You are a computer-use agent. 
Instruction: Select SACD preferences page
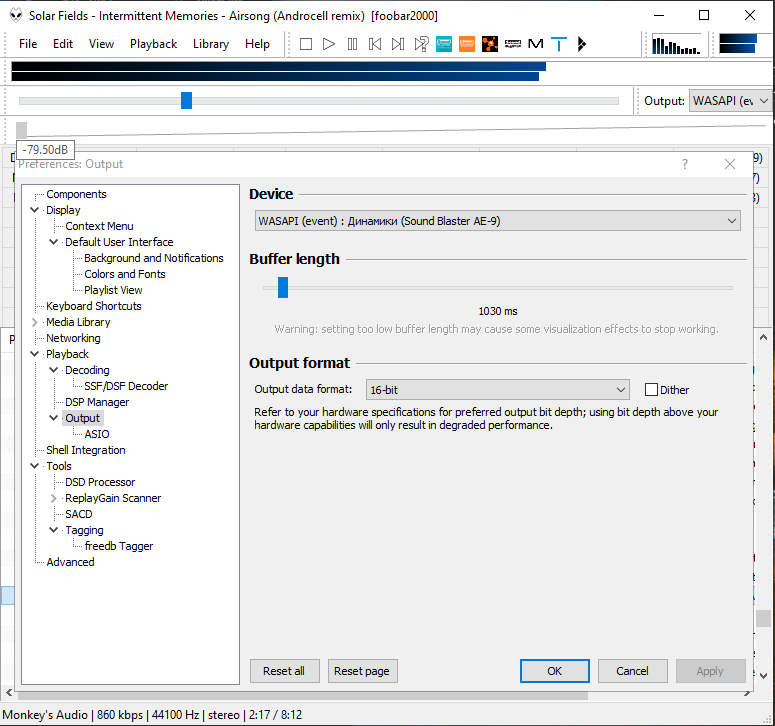(x=79, y=514)
